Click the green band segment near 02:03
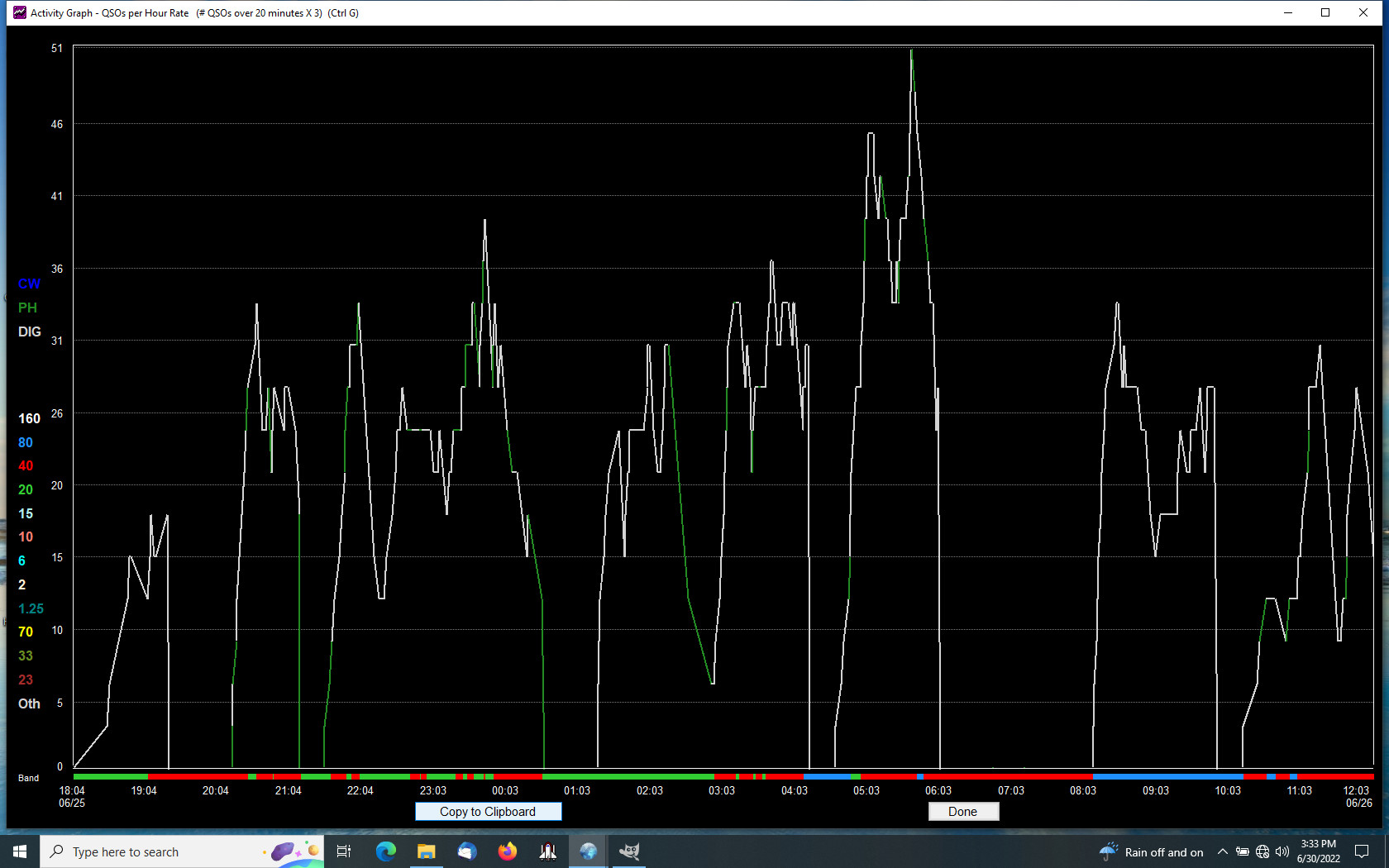This screenshot has width=1389, height=868. coord(628,777)
